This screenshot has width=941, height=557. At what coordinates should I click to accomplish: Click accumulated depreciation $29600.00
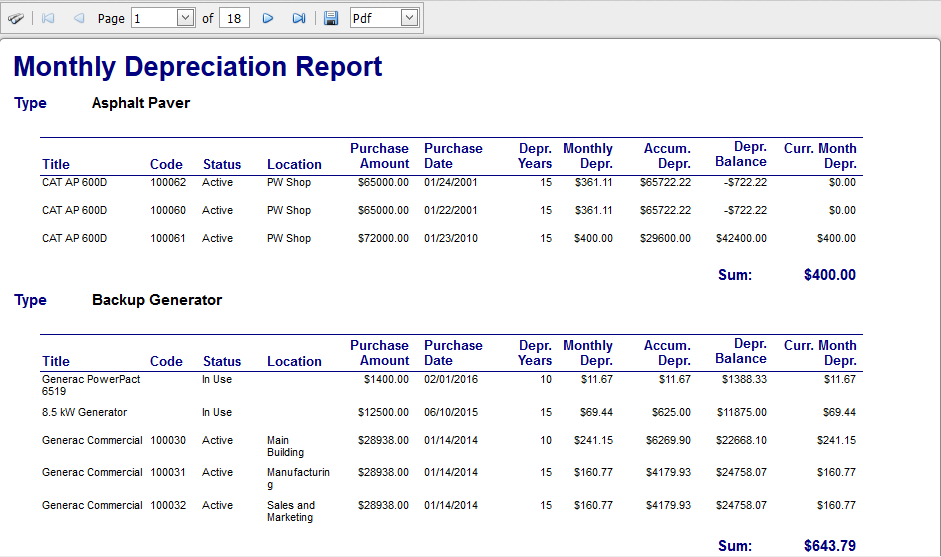(x=665, y=238)
